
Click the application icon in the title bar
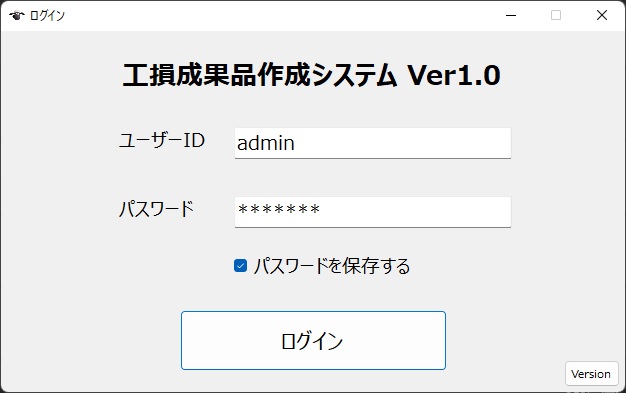[16, 16]
